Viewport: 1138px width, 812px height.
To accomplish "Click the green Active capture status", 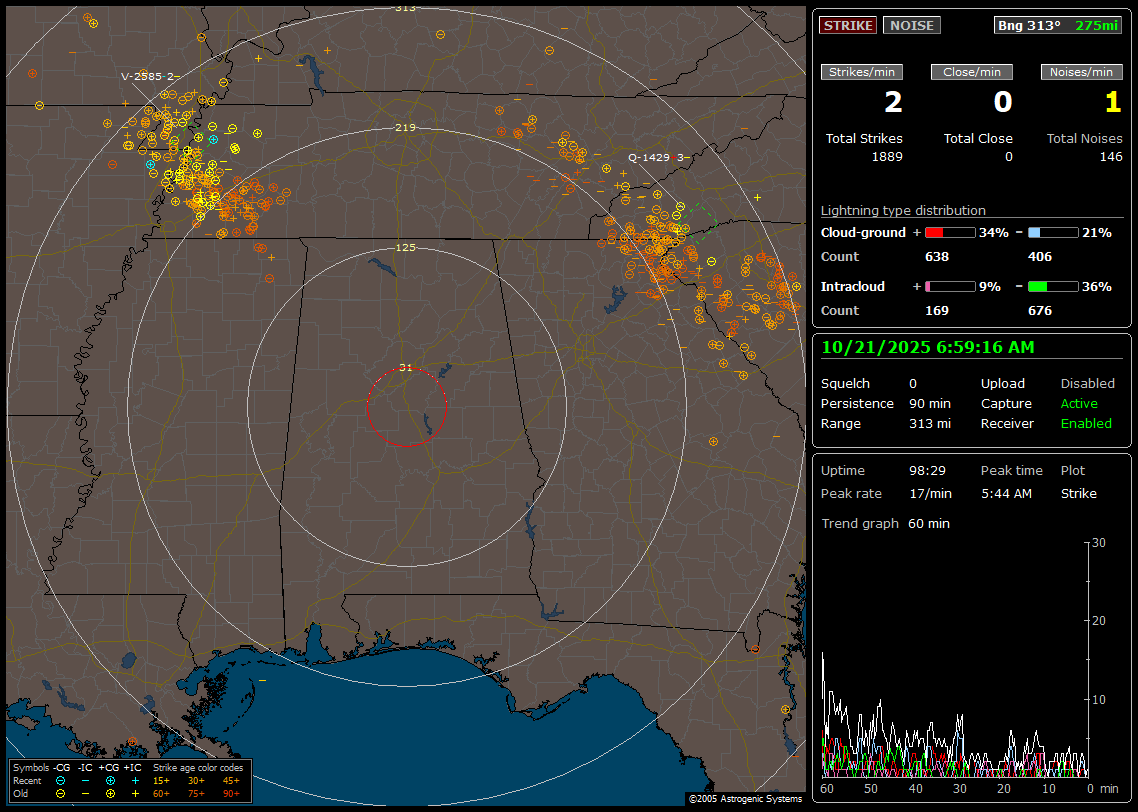I will click(x=1079, y=404).
